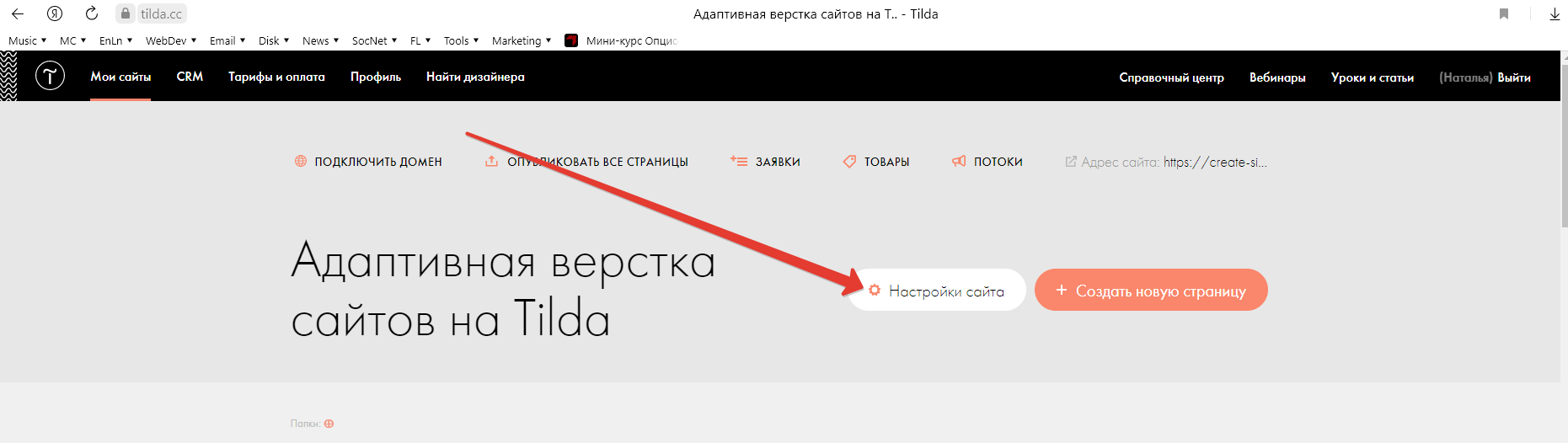Open the Вебинары link
The width and height of the screenshot is (1568, 443).
click(x=1277, y=77)
